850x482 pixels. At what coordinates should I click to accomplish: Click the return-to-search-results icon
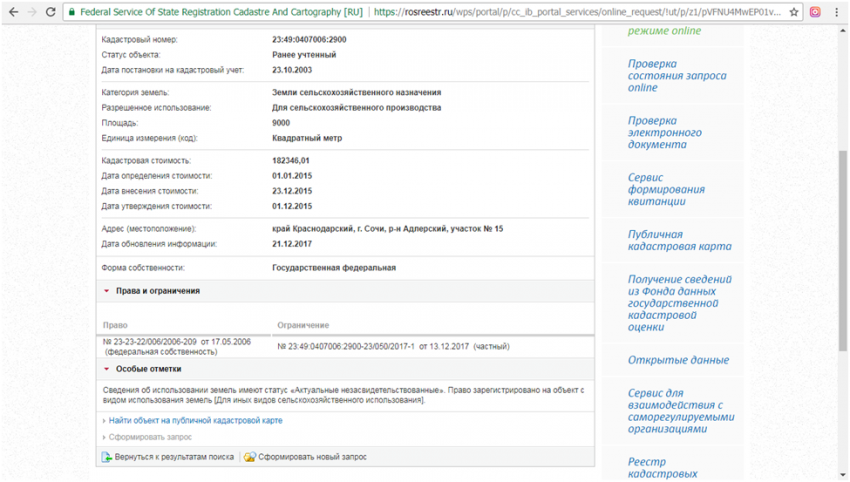(106, 457)
